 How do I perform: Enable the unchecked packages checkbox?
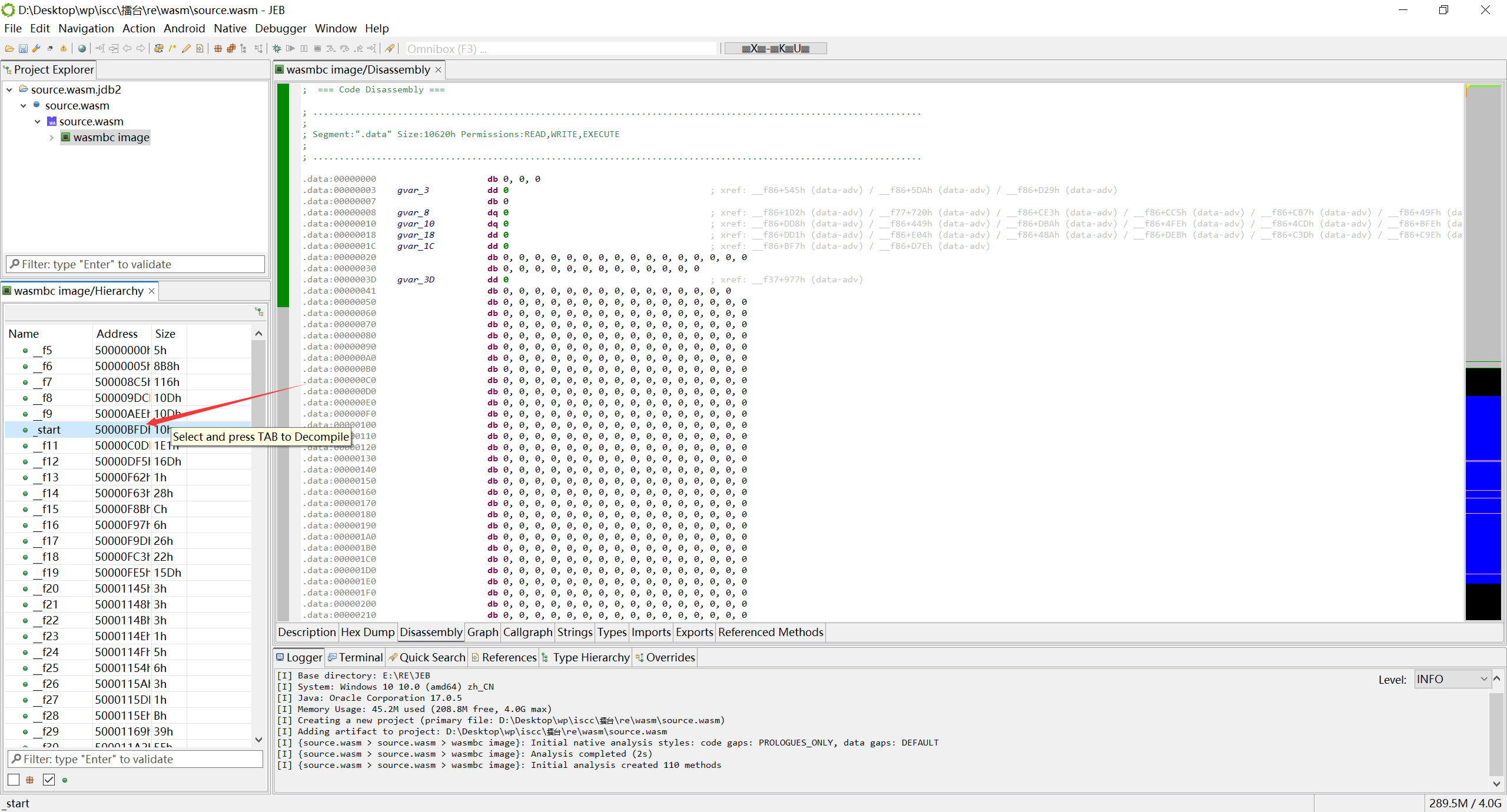[14, 780]
